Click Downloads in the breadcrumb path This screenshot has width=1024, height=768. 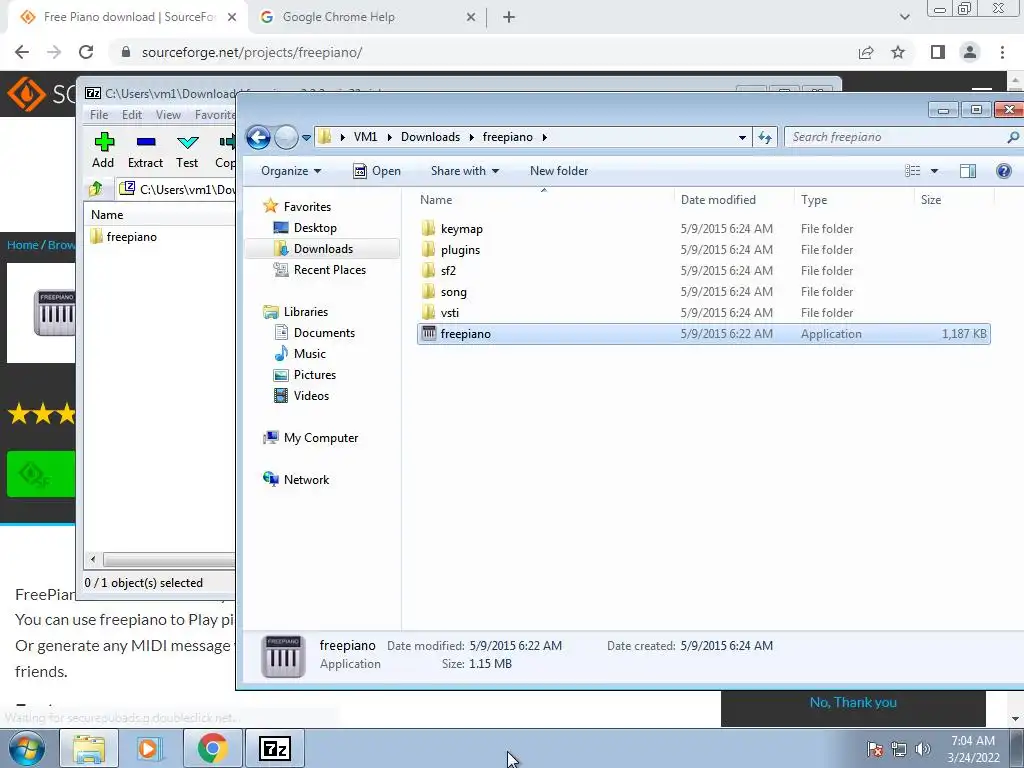coord(430,137)
